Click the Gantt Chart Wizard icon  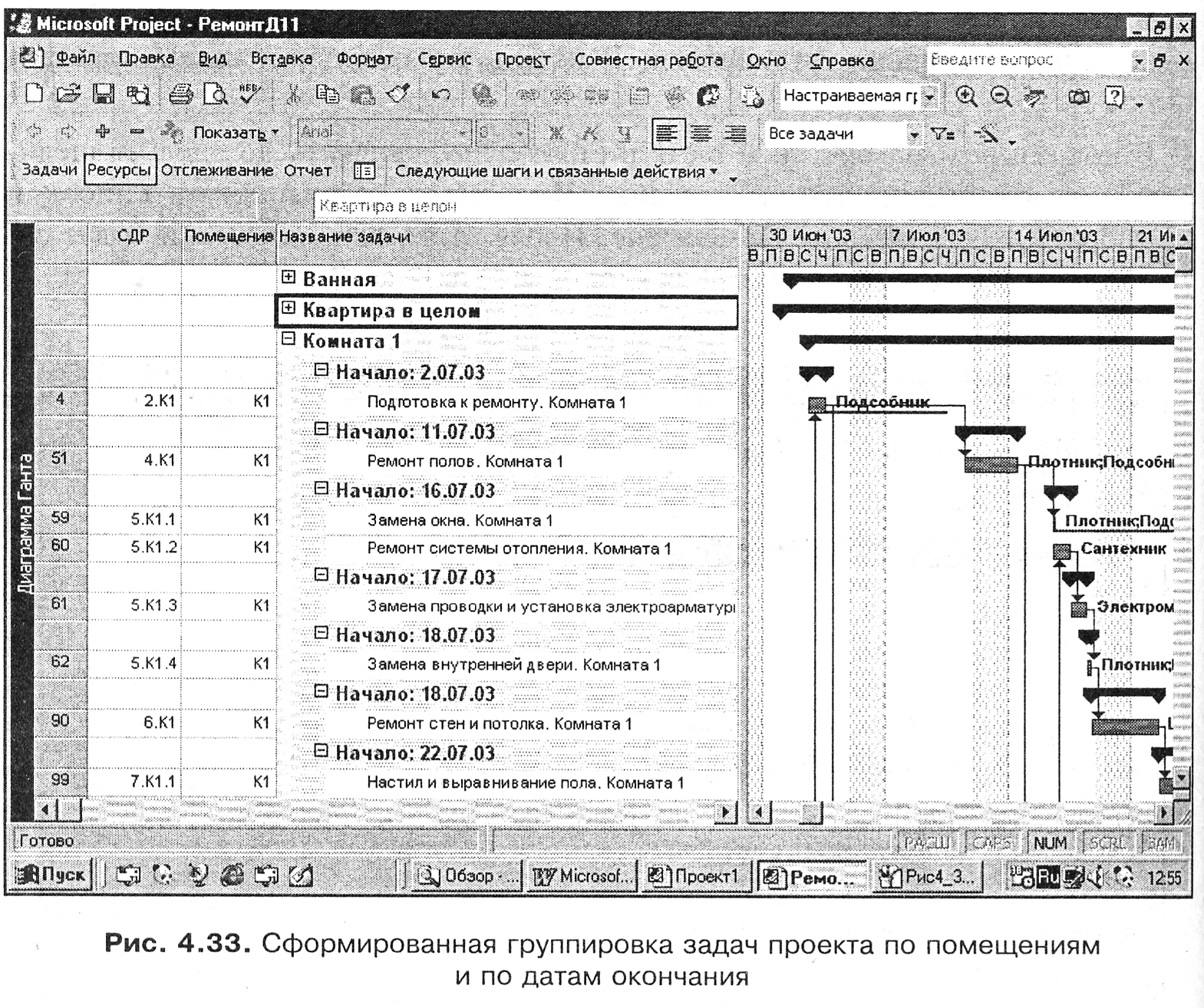[986, 135]
